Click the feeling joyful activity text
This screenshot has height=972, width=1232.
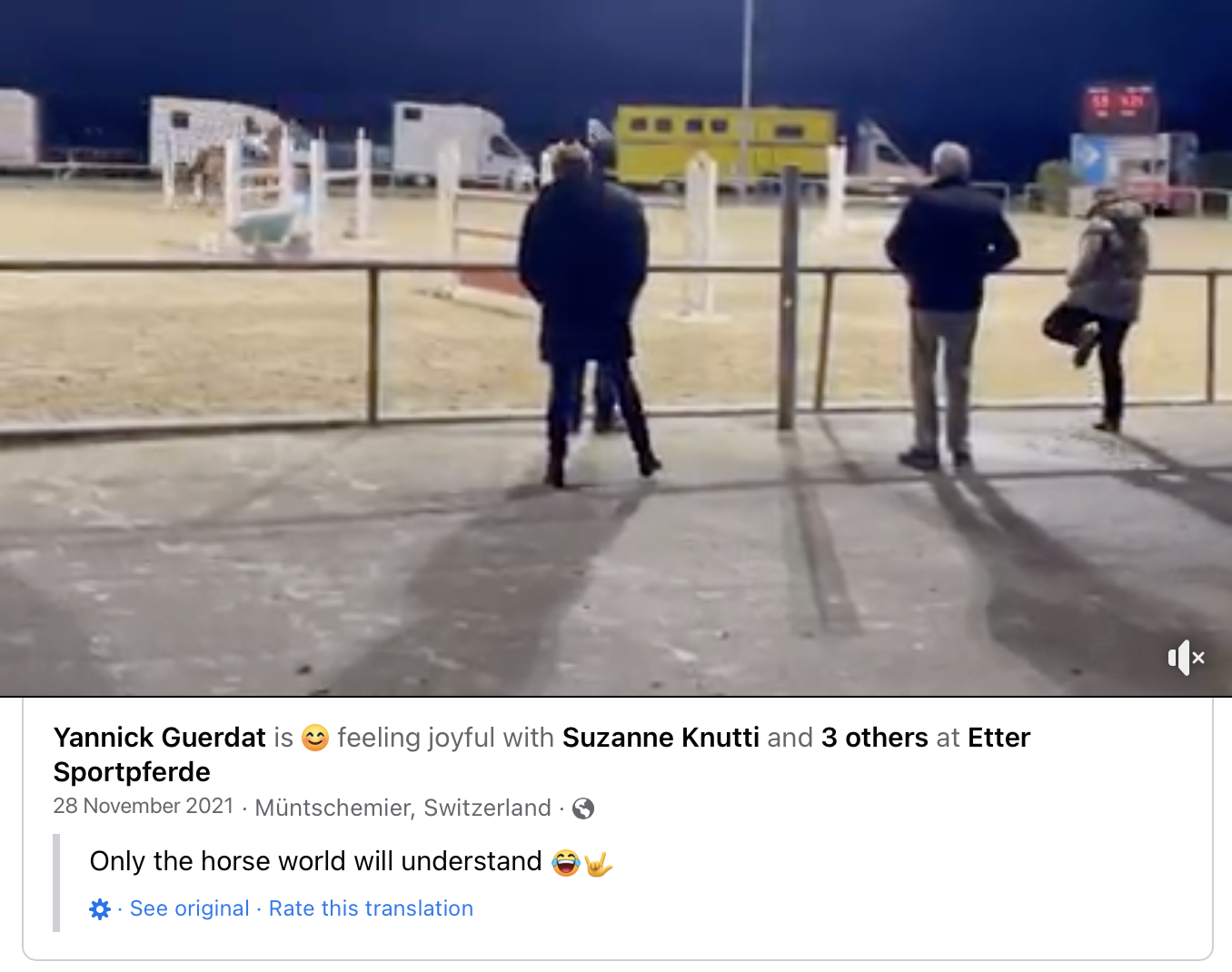click(x=445, y=737)
